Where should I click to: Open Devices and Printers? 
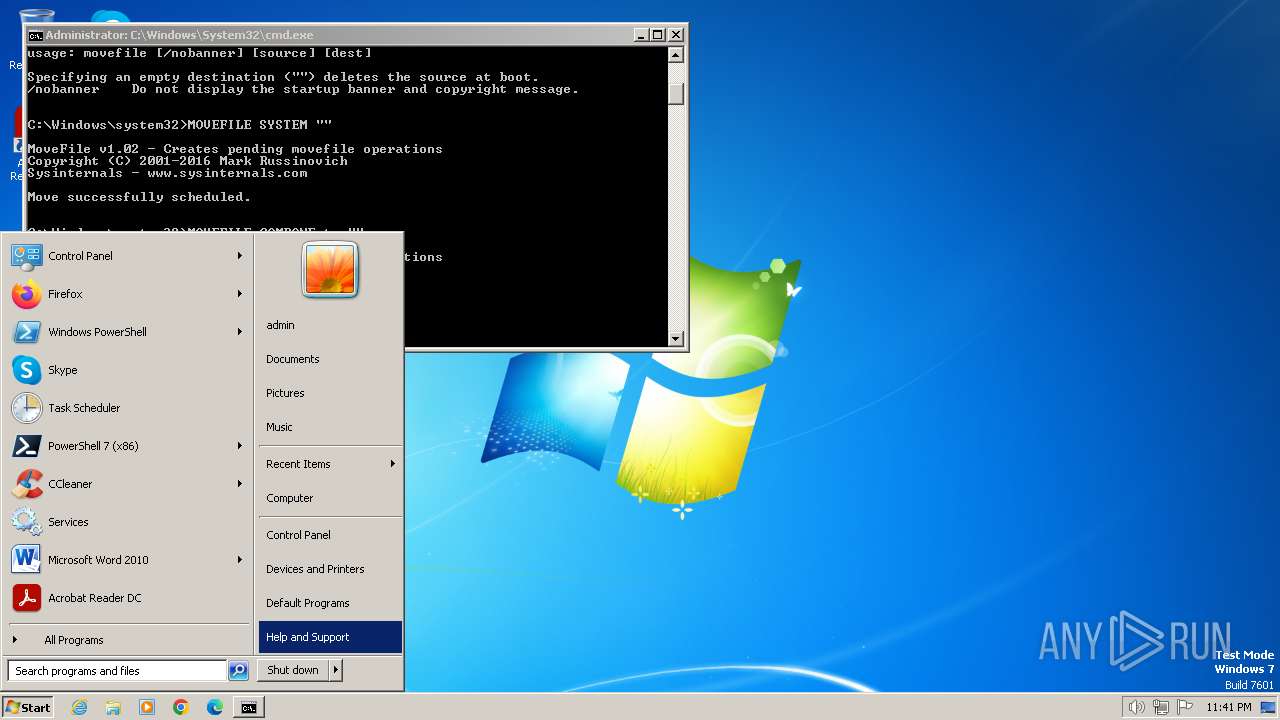click(x=330, y=569)
